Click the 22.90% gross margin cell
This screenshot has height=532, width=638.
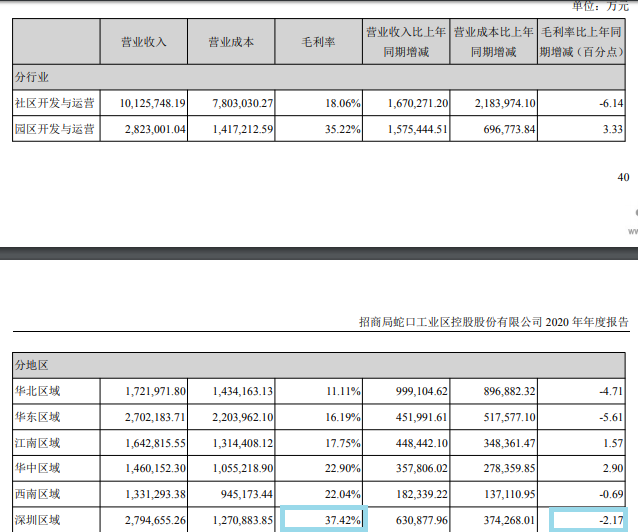(319, 468)
